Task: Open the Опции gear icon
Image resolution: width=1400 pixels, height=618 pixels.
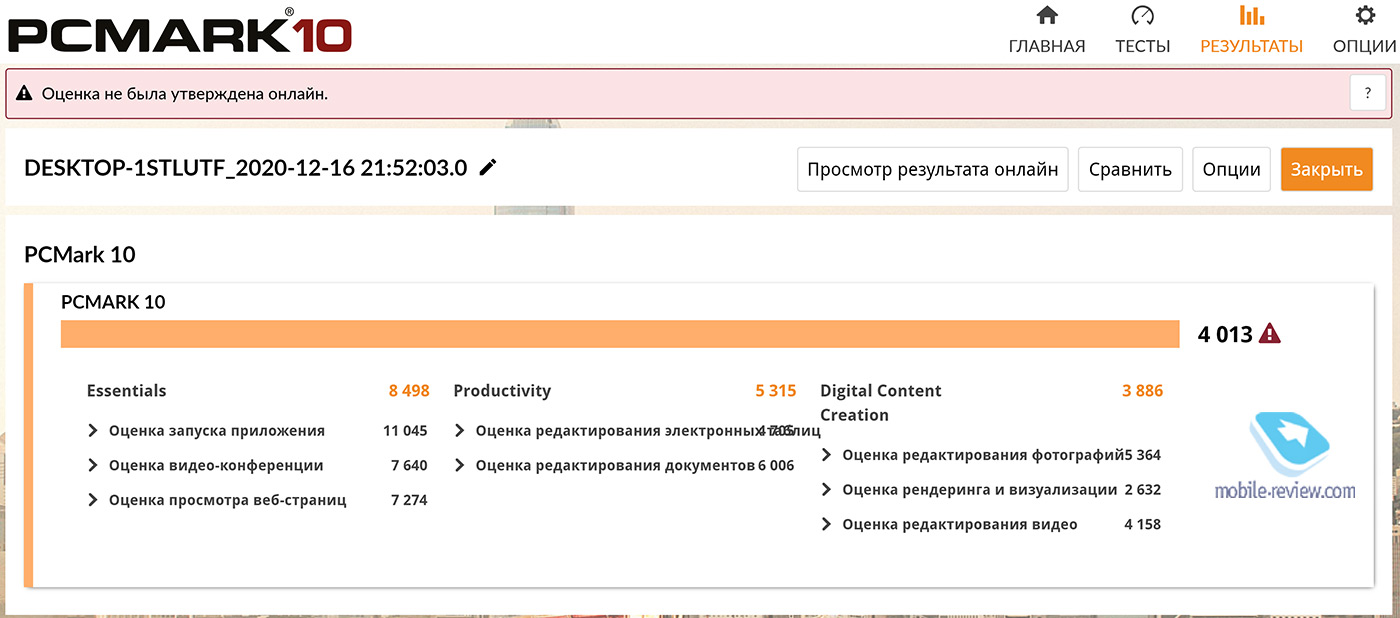Action: pos(1364,16)
